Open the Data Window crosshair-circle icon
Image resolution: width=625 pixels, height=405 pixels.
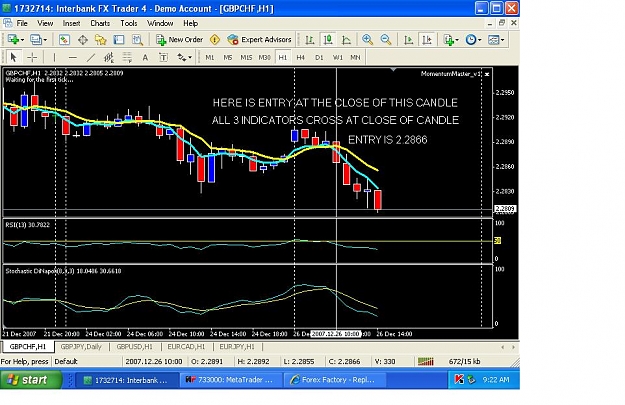(83, 39)
